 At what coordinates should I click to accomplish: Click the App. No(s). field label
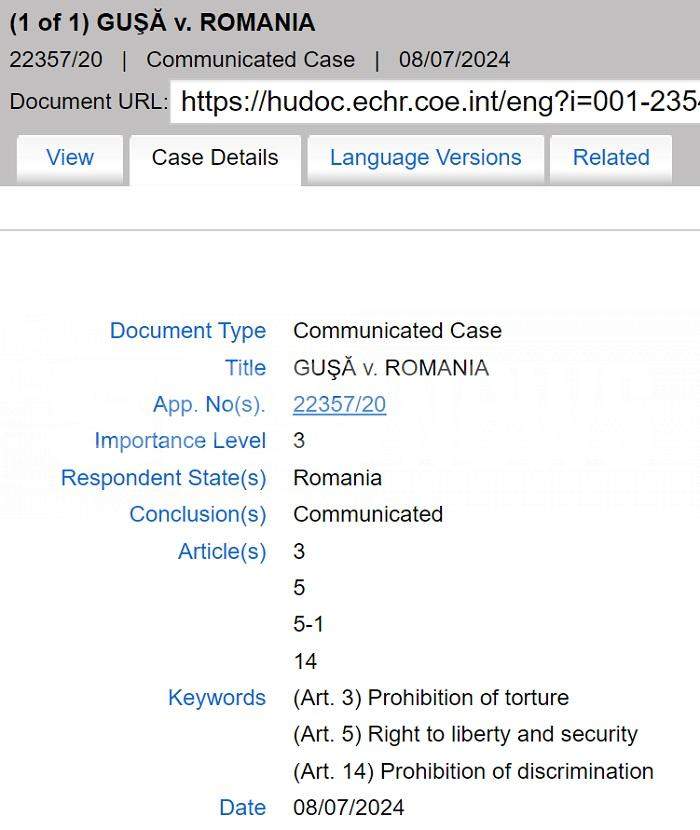coord(209,405)
